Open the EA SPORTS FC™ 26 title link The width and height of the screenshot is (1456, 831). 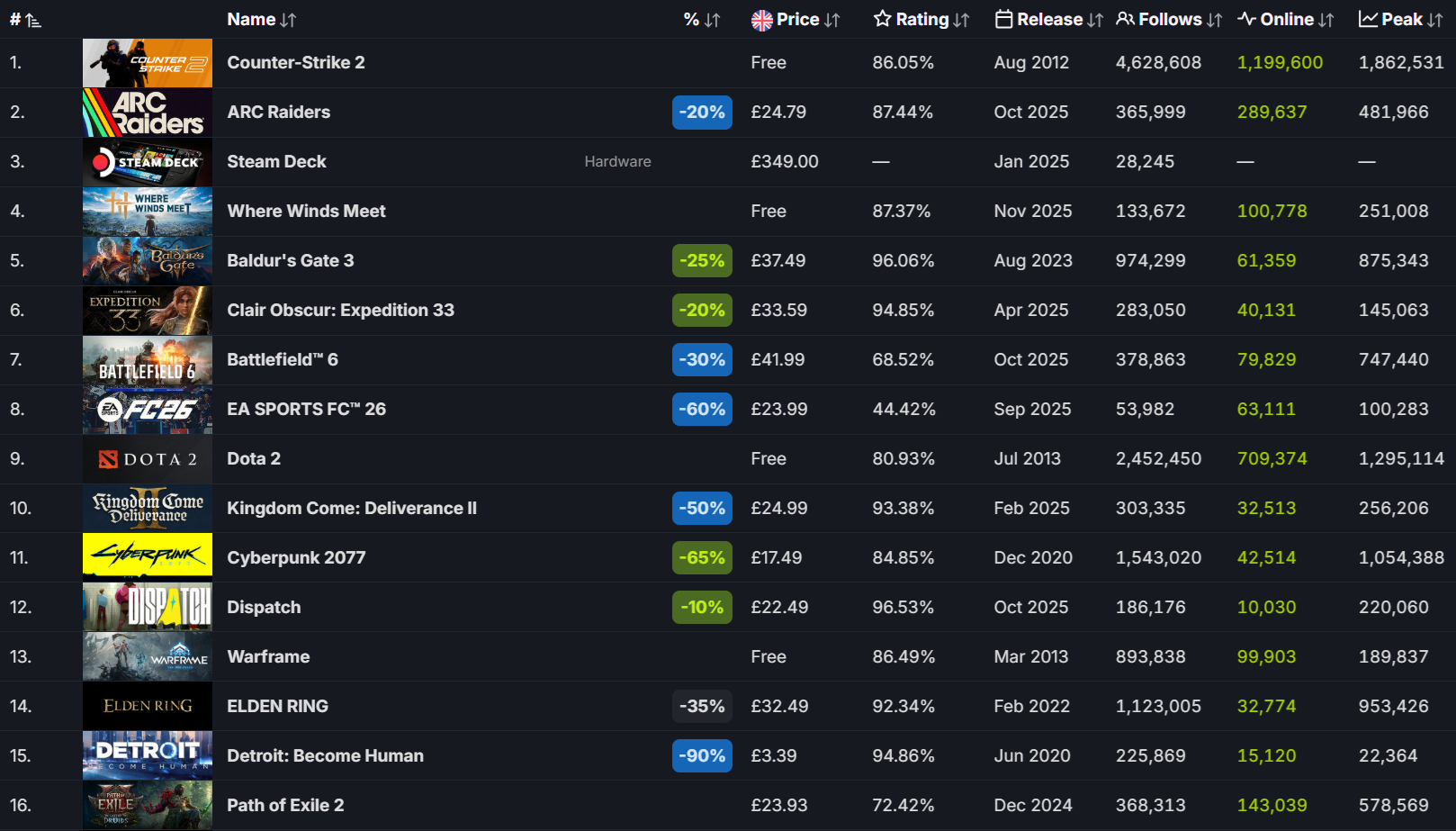(306, 409)
